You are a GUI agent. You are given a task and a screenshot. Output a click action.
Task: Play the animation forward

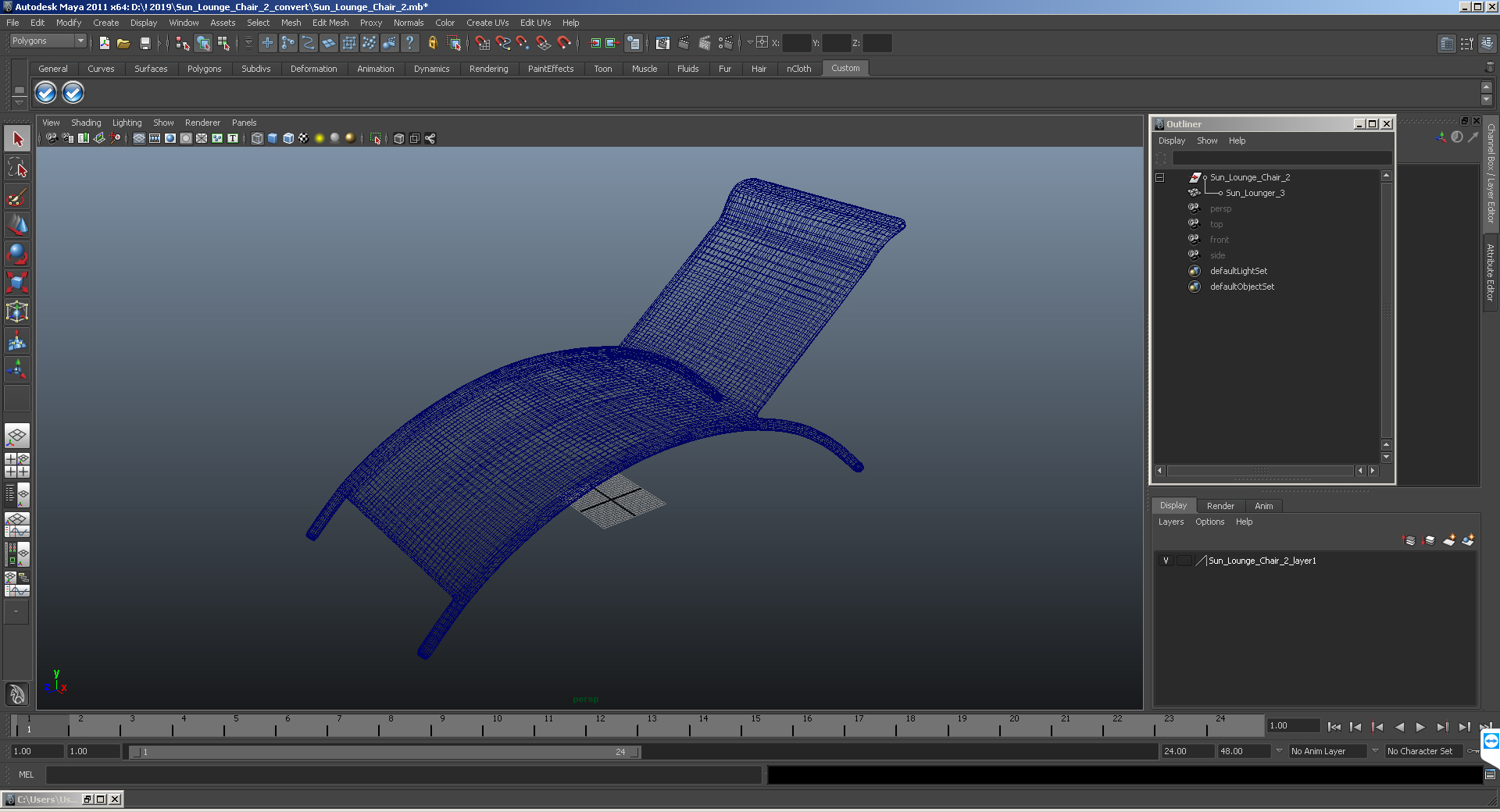pos(1420,727)
